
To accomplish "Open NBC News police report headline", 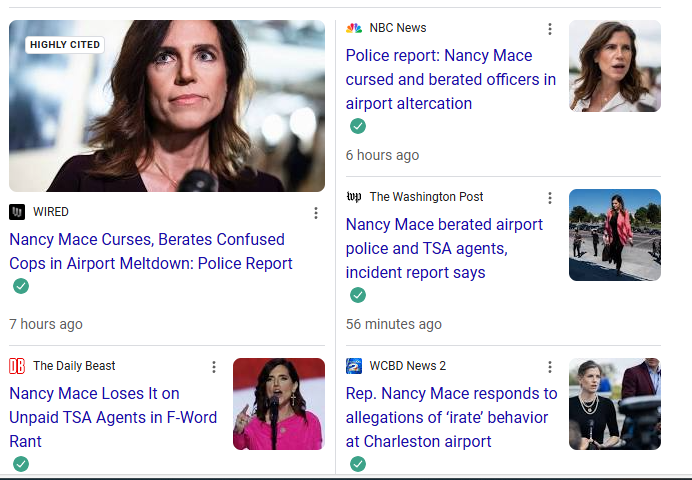I will (x=450, y=79).
